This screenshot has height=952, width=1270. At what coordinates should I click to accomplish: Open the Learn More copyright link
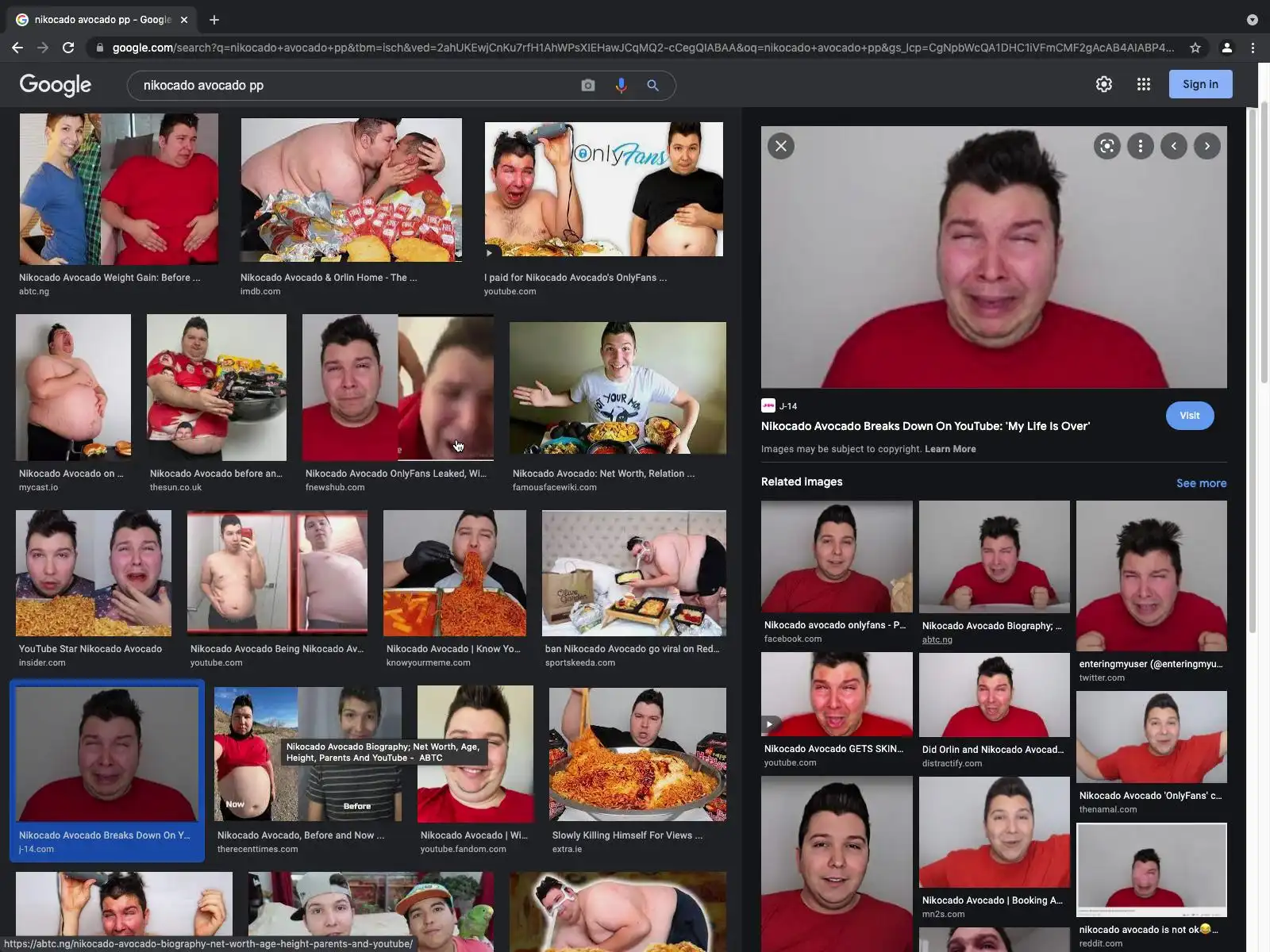950,449
